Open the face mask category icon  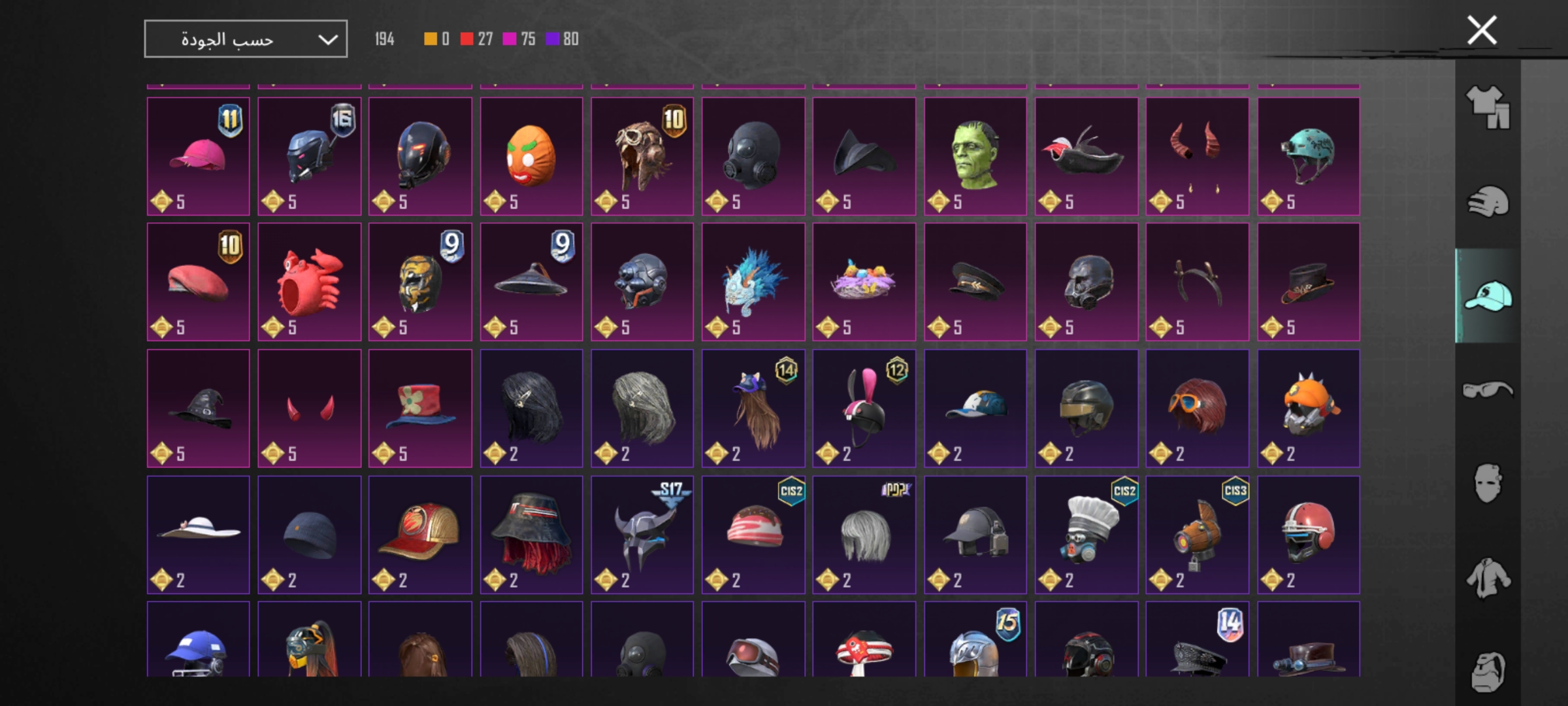(x=1488, y=484)
